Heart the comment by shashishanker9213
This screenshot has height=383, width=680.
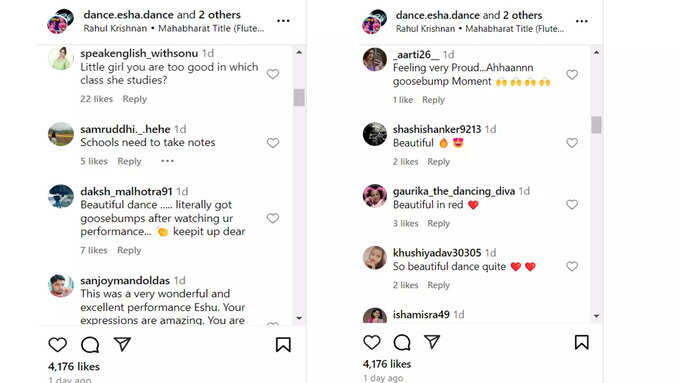click(x=572, y=143)
